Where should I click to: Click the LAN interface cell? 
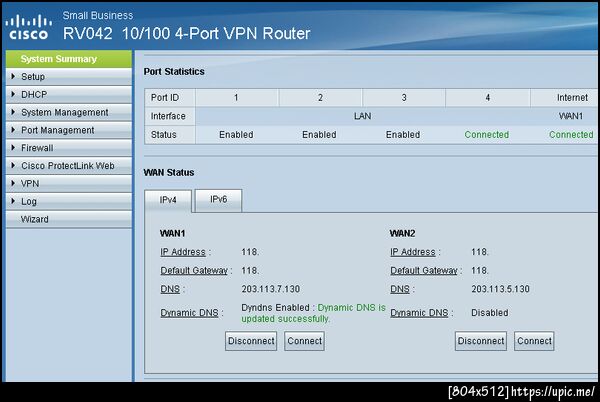coord(362,116)
